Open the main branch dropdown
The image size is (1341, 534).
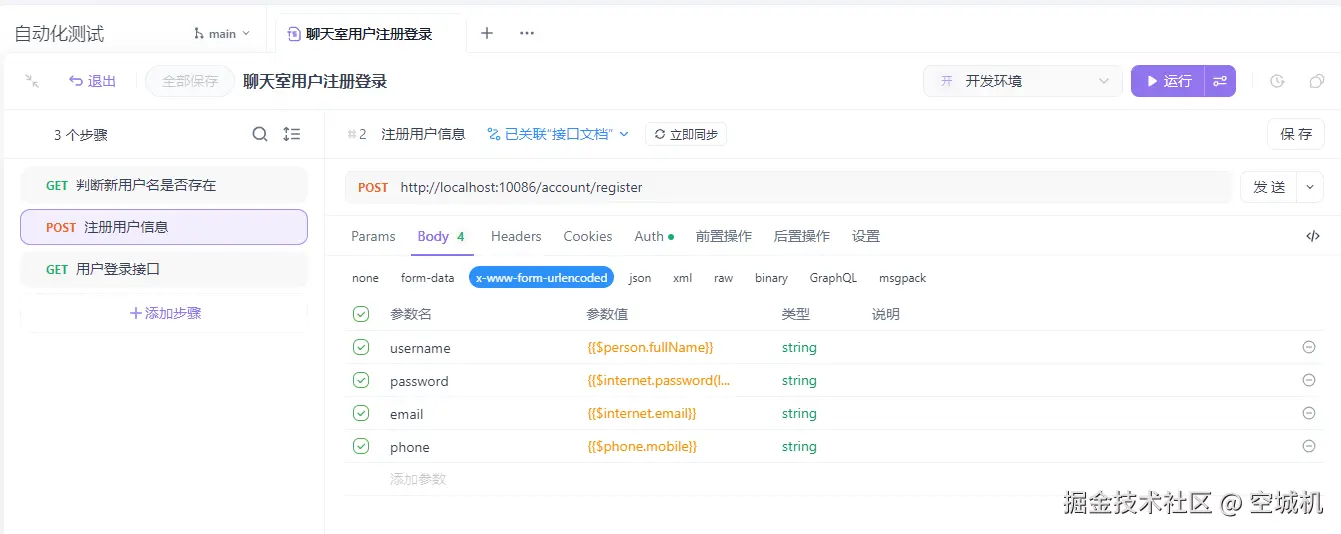point(222,34)
